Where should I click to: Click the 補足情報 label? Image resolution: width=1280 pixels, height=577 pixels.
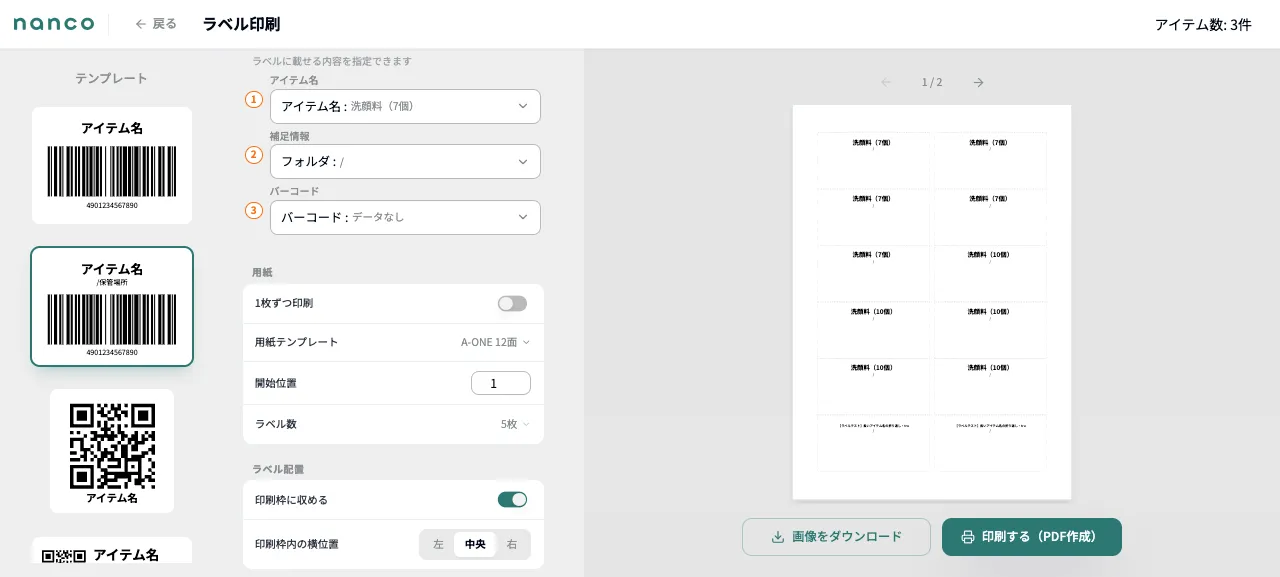[x=289, y=136]
